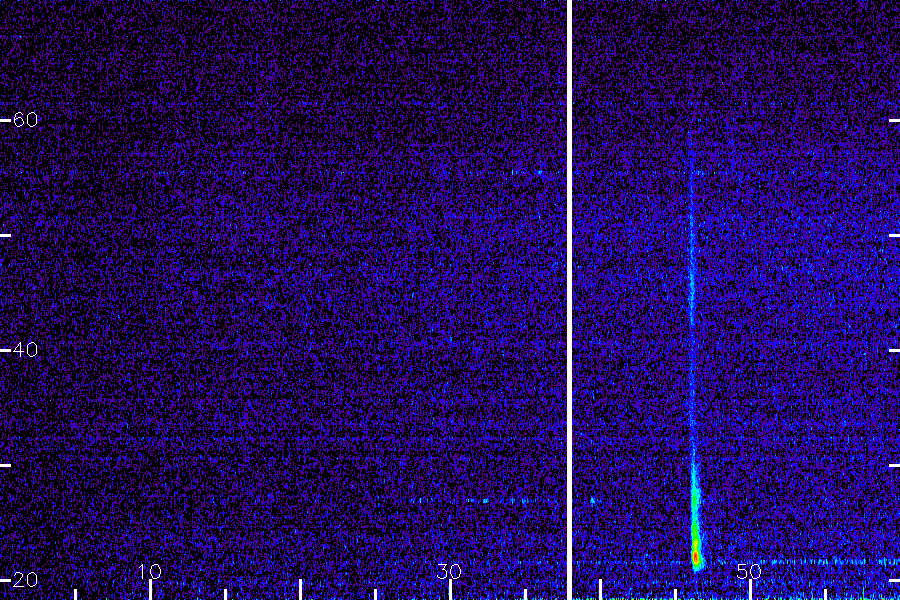The height and width of the screenshot is (600, 900).
Task: Click the "50" horizontal axis label
Action: click(749, 571)
